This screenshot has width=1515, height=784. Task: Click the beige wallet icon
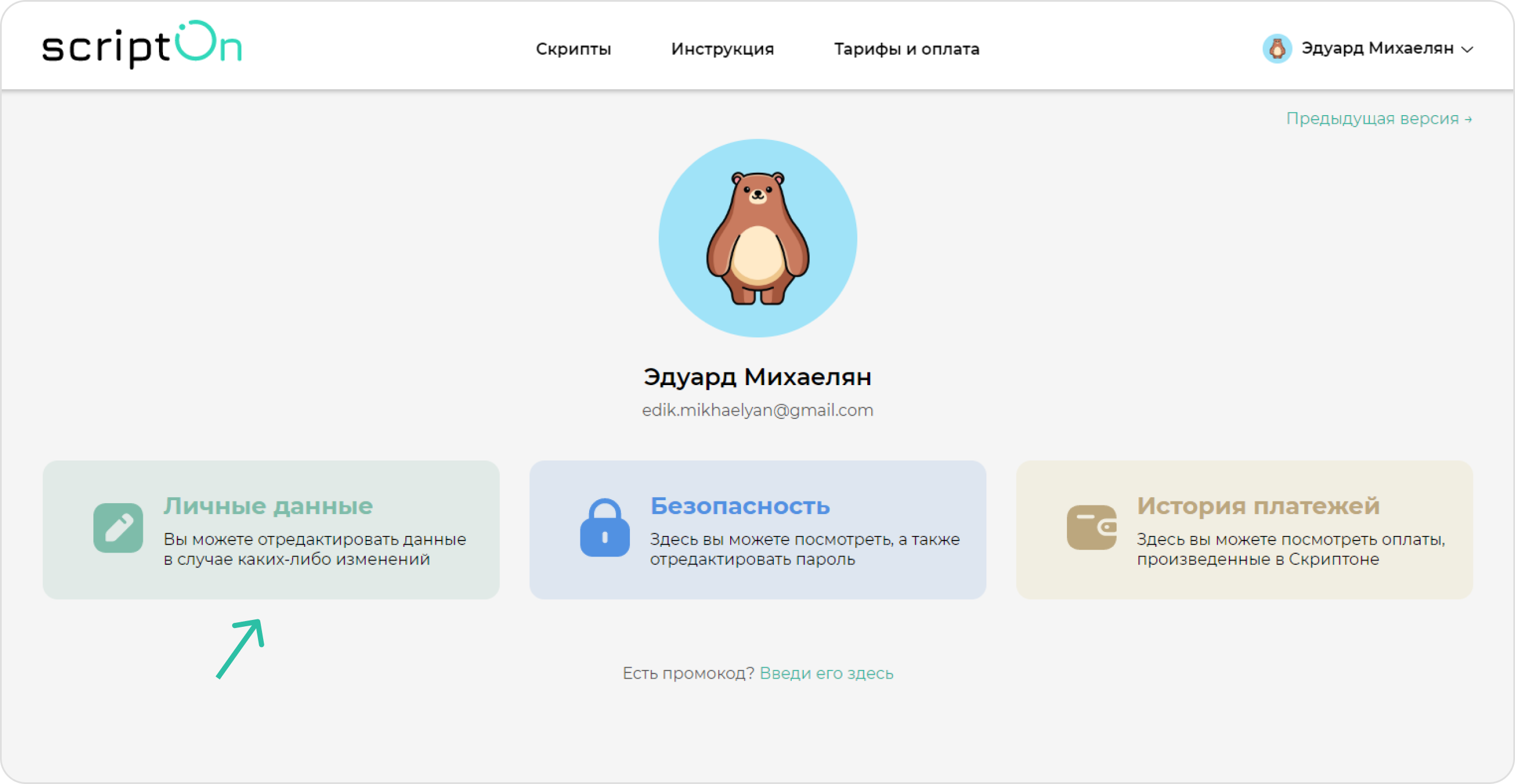1092,528
